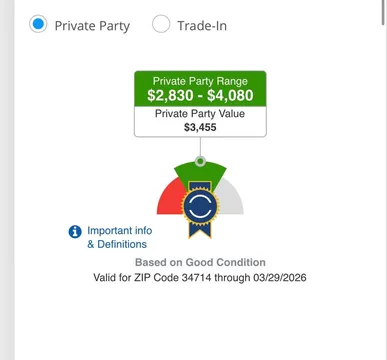Click the Private Party Value $3,455 box
This screenshot has height=360, width=387.
(x=200, y=121)
